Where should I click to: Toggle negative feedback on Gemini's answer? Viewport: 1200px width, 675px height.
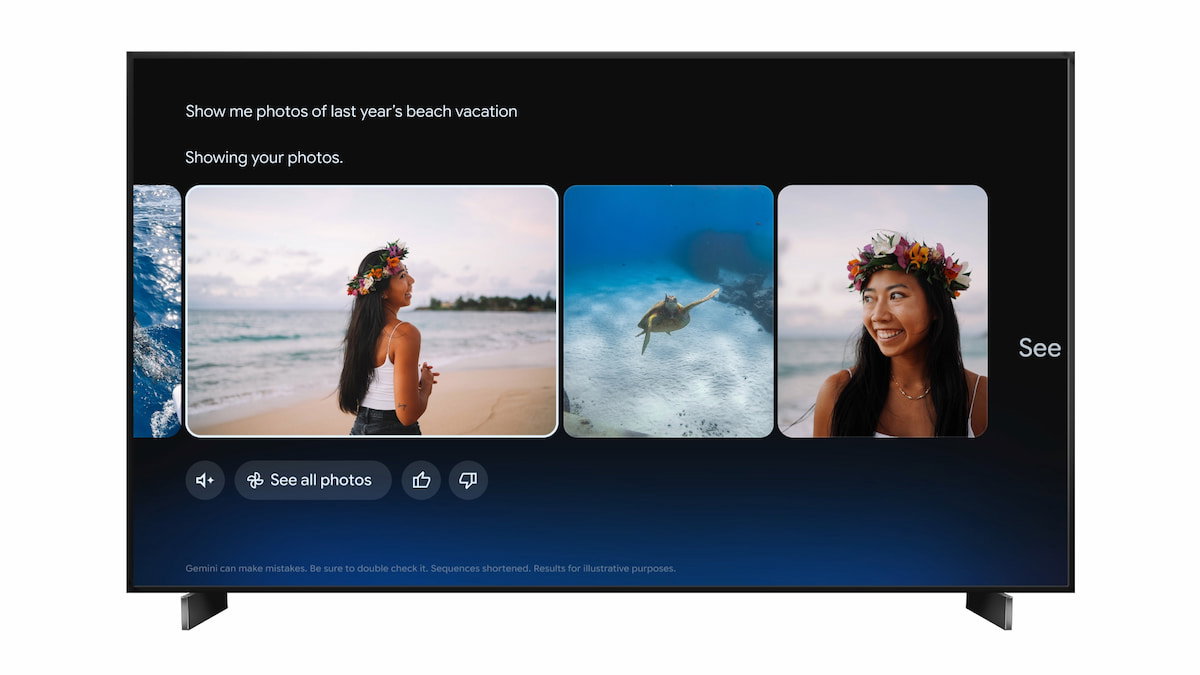click(x=468, y=480)
